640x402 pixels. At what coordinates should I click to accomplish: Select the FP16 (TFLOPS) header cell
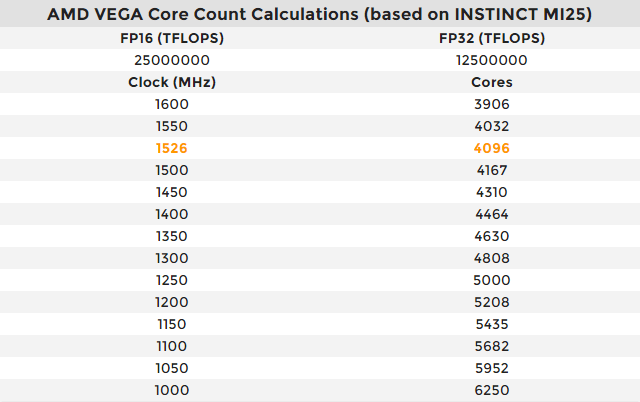(x=172, y=38)
